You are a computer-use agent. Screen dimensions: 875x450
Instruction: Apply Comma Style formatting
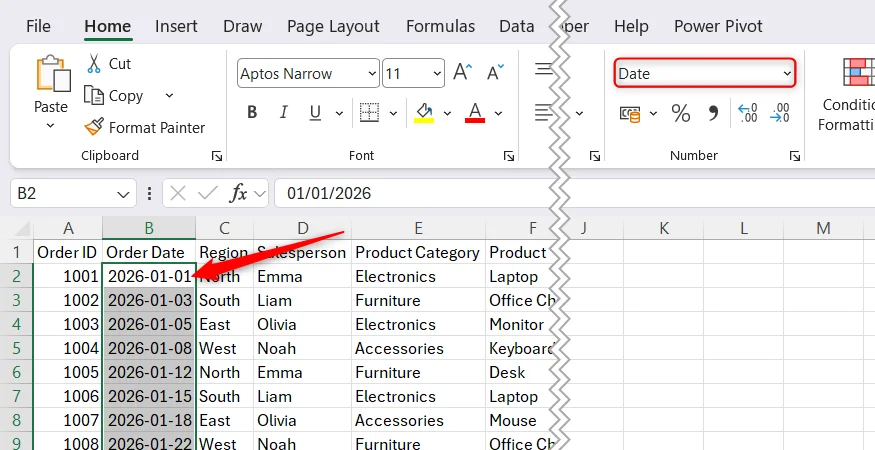click(x=713, y=113)
